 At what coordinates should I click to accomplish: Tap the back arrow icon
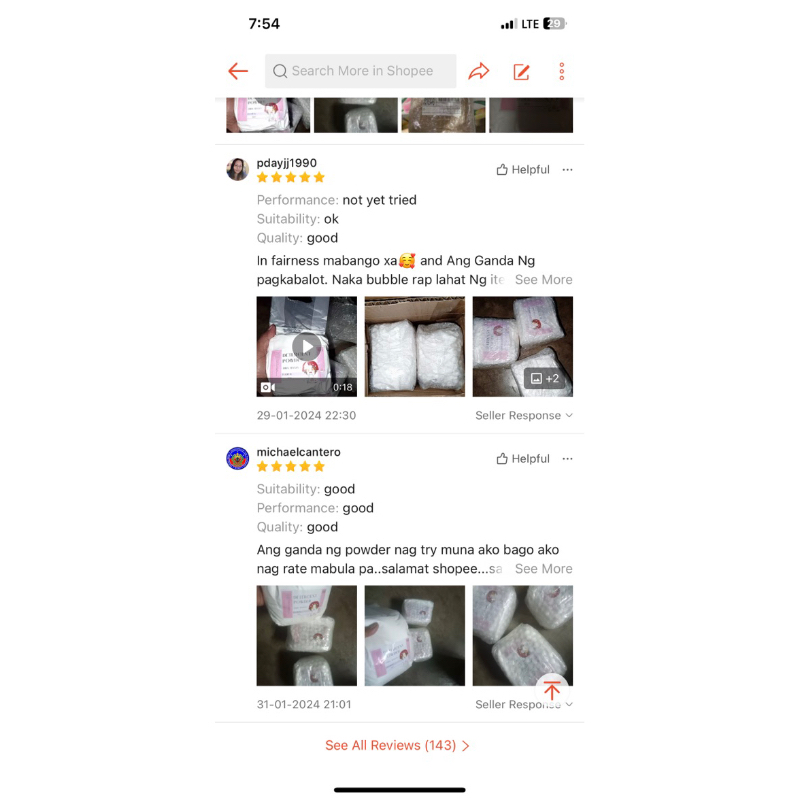click(x=238, y=71)
